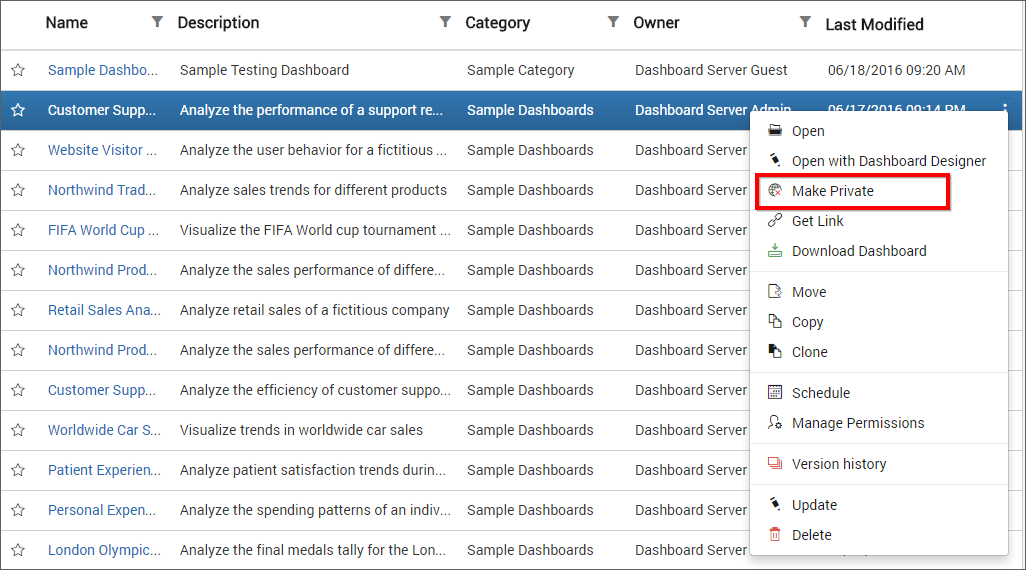Screen dimensions: 1026x570
Task: Star the Retail Sales Ana... dashboard
Action: point(18,310)
